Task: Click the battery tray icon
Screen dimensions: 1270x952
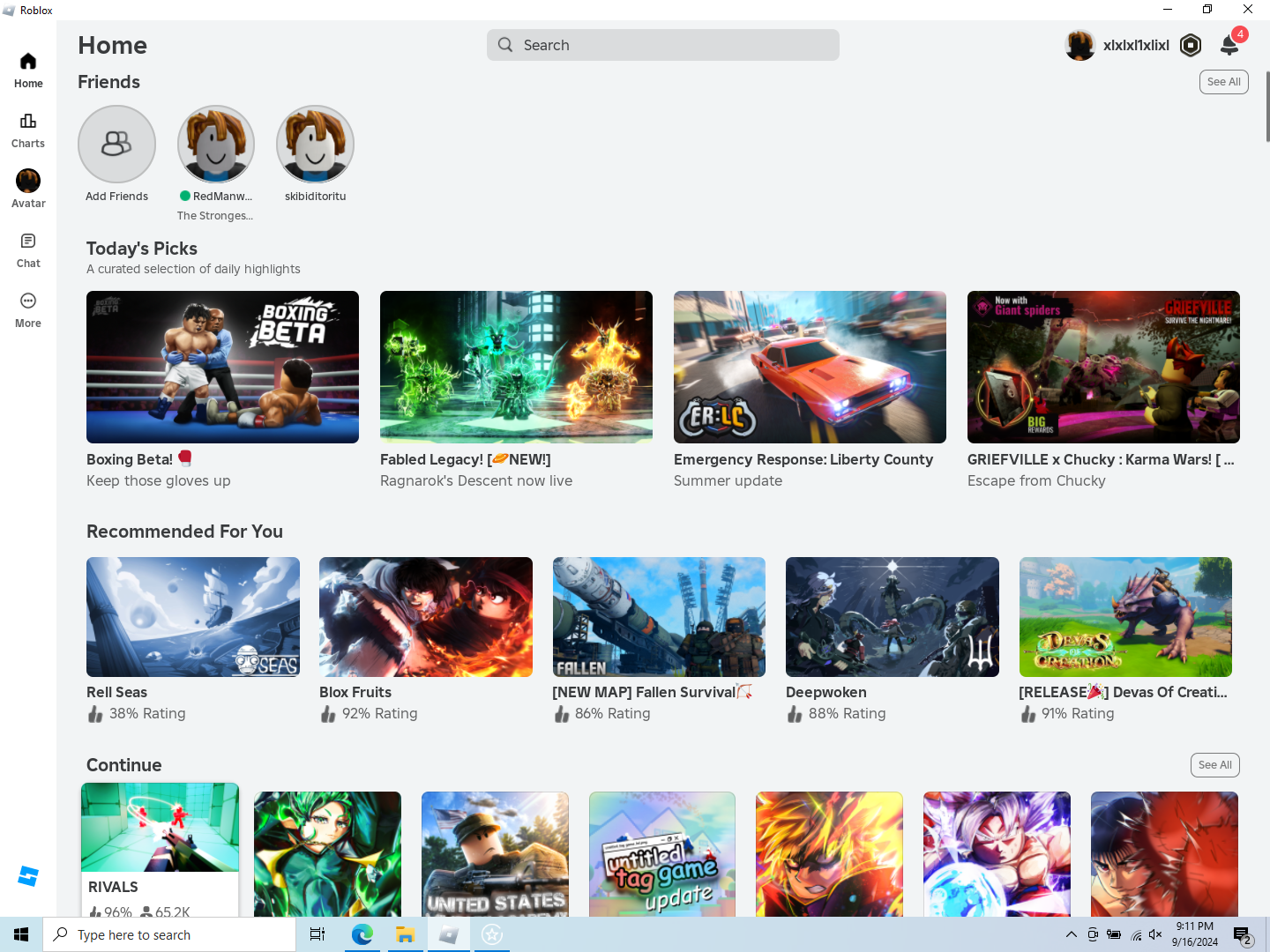Action: [x=1114, y=934]
